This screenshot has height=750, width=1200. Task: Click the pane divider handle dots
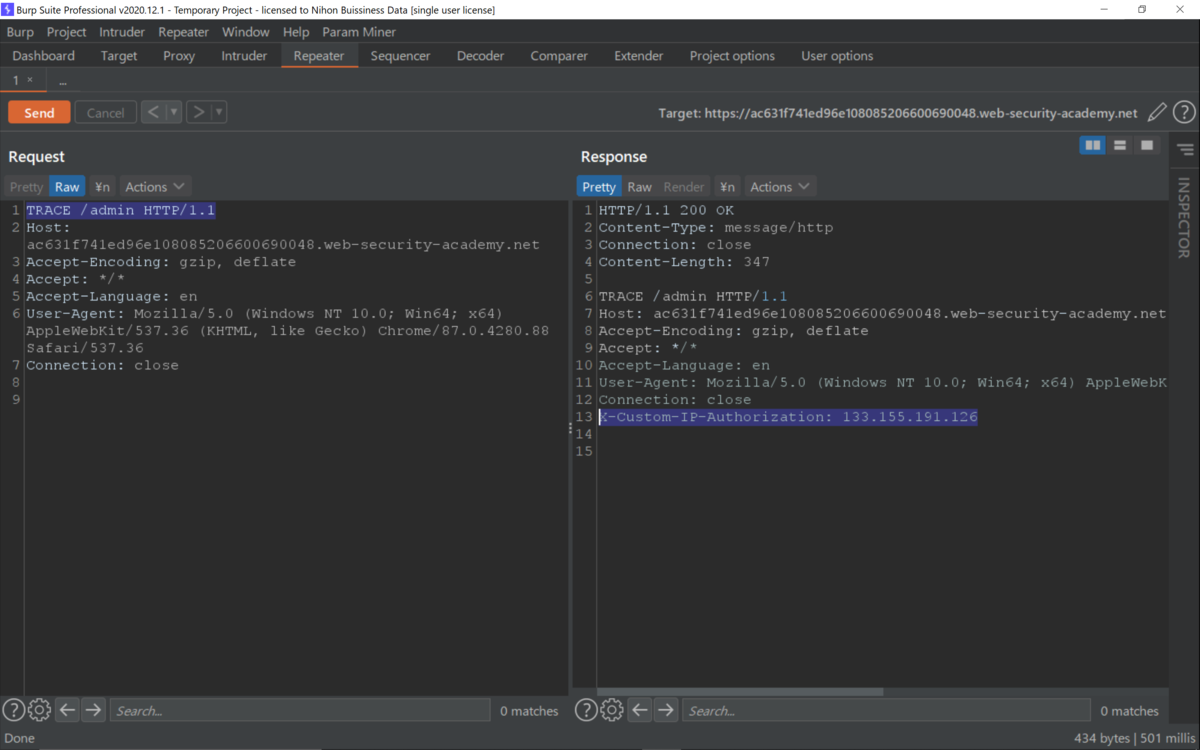coord(571,428)
